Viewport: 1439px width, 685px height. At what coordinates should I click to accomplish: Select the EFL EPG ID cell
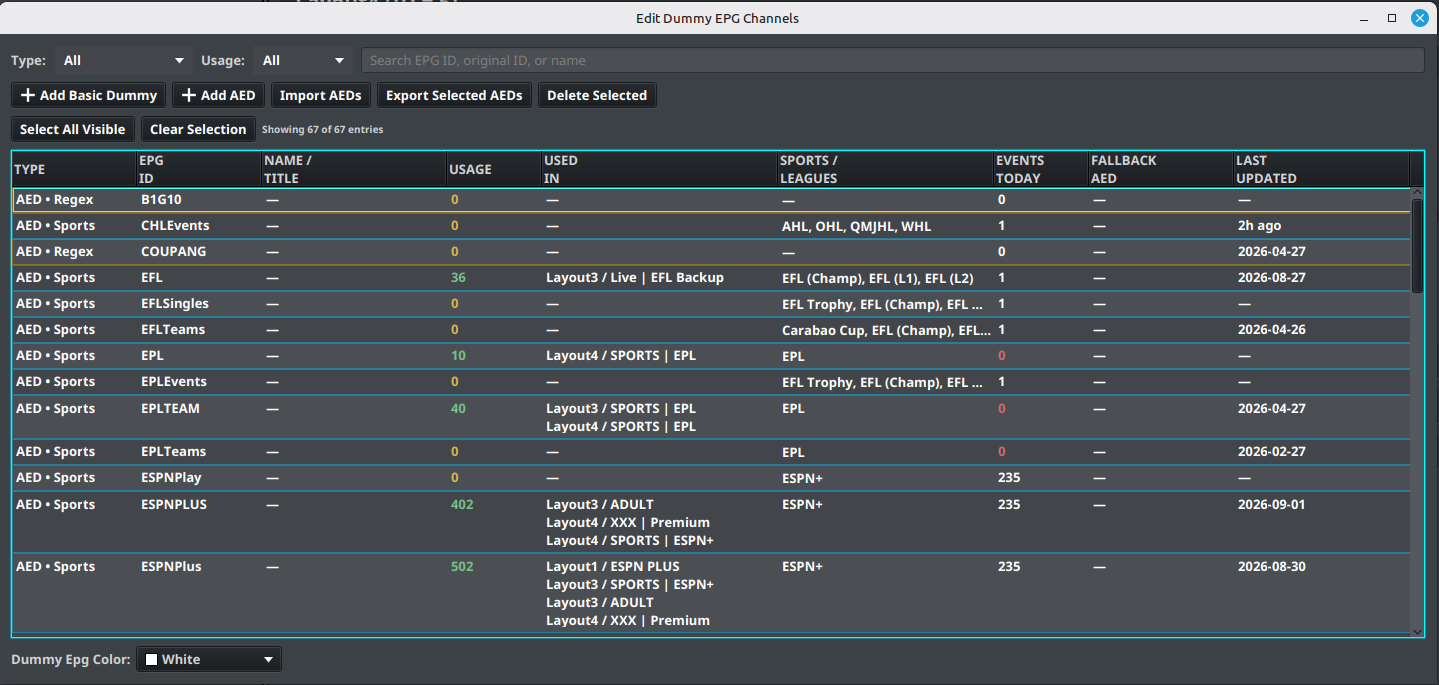point(198,278)
